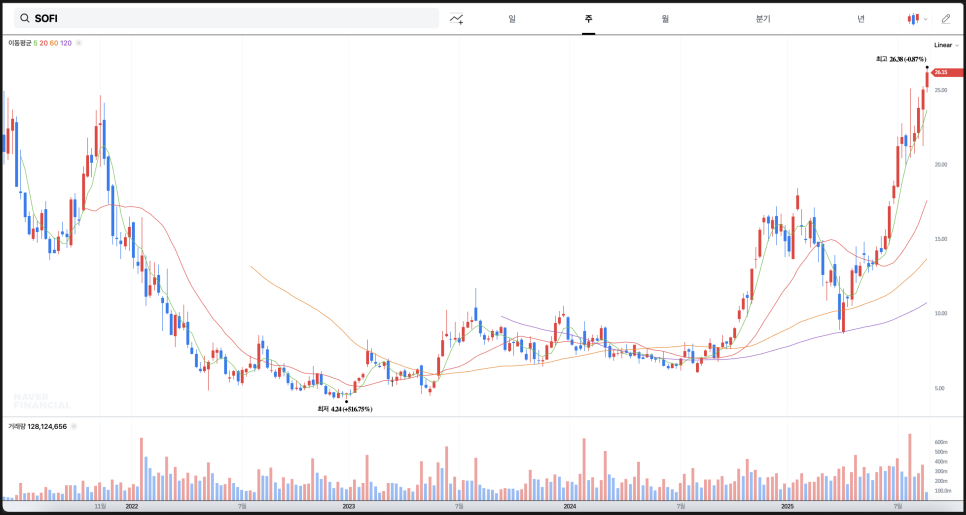The width and height of the screenshot is (966, 515).
Task: Switch to the daily 일 tab
Action: 512,18
